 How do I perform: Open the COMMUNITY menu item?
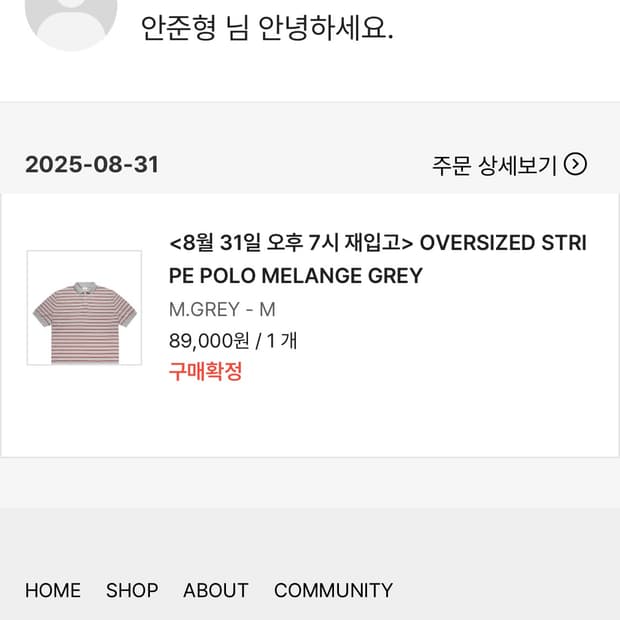click(333, 590)
